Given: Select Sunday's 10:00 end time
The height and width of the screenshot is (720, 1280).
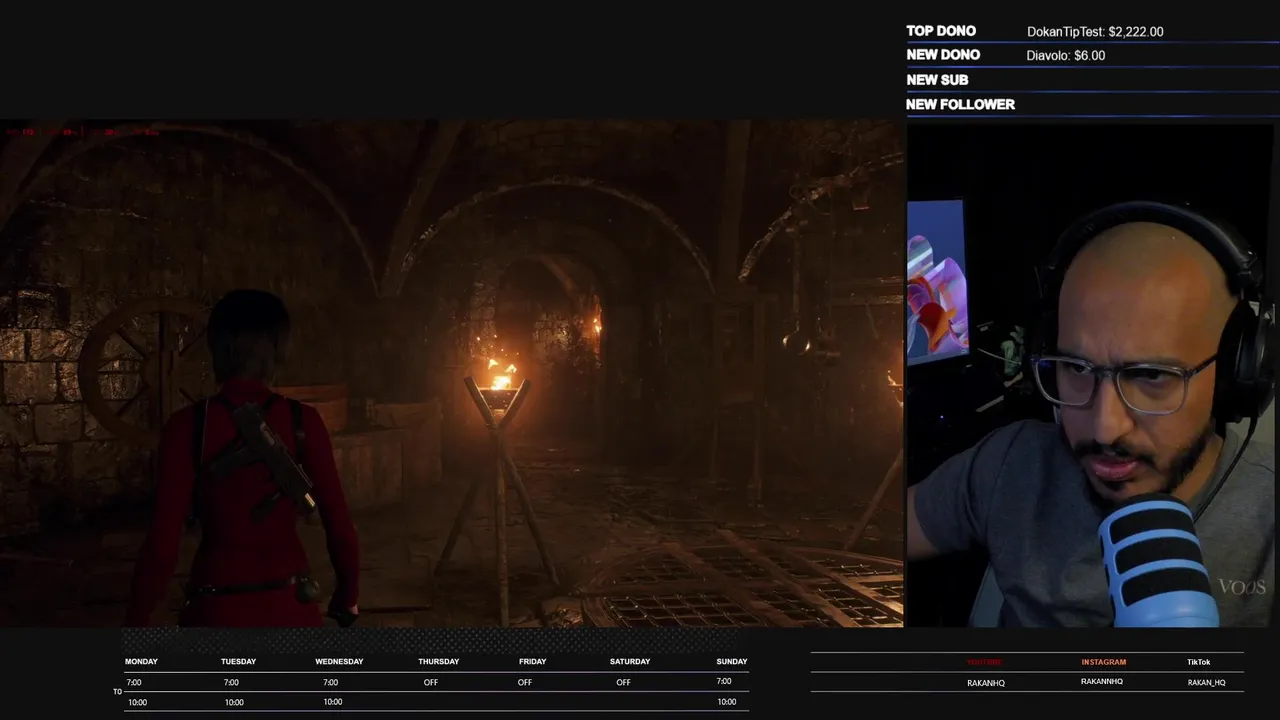Looking at the screenshot, I should pos(727,702).
